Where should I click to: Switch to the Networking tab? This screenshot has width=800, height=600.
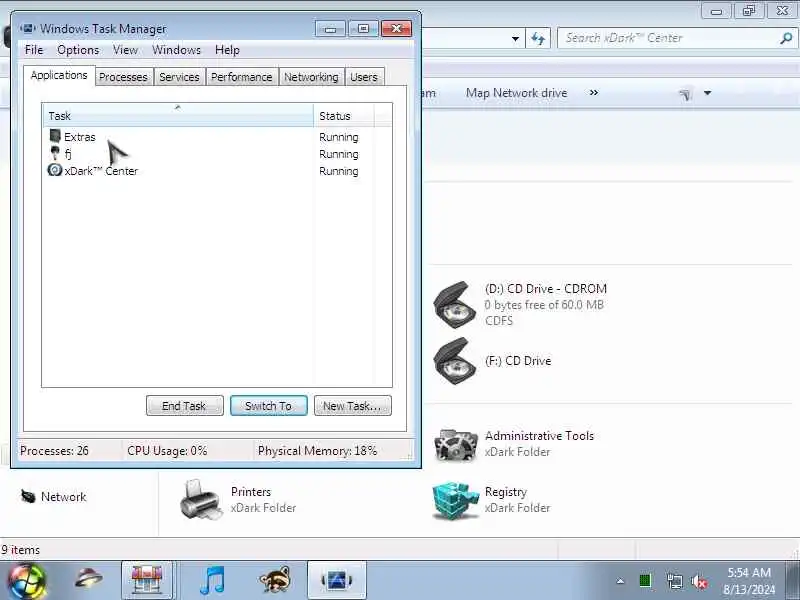[x=311, y=77]
